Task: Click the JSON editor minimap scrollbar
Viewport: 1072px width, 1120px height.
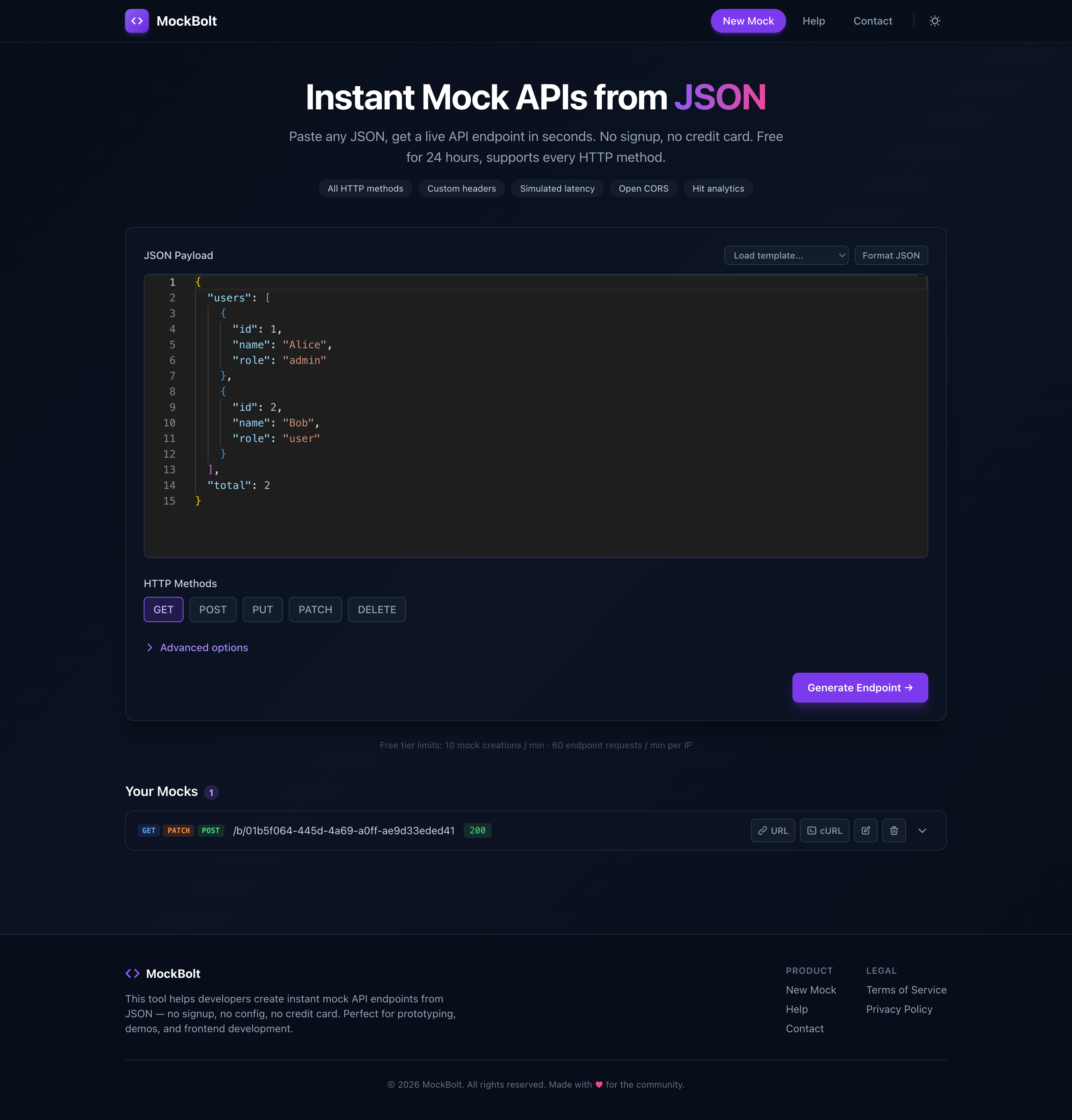Action: pos(922,416)
